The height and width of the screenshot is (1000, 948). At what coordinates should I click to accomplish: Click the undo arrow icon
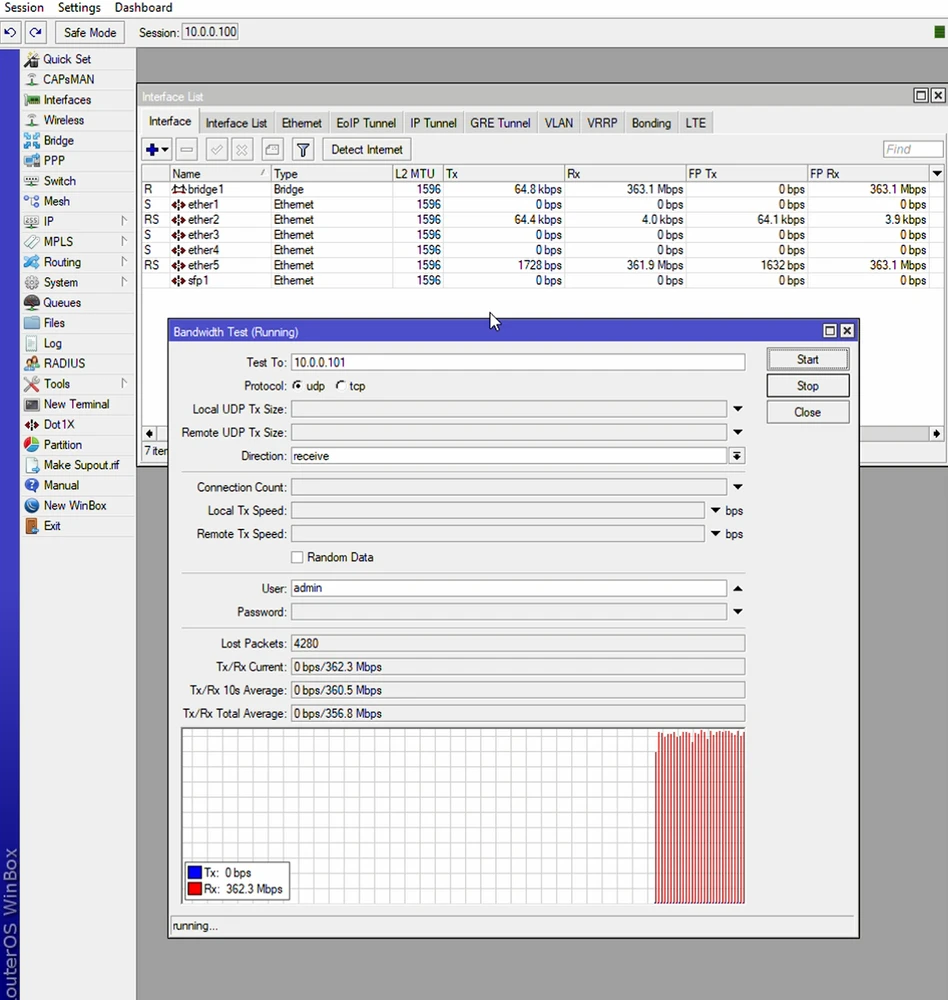point(11,33)
